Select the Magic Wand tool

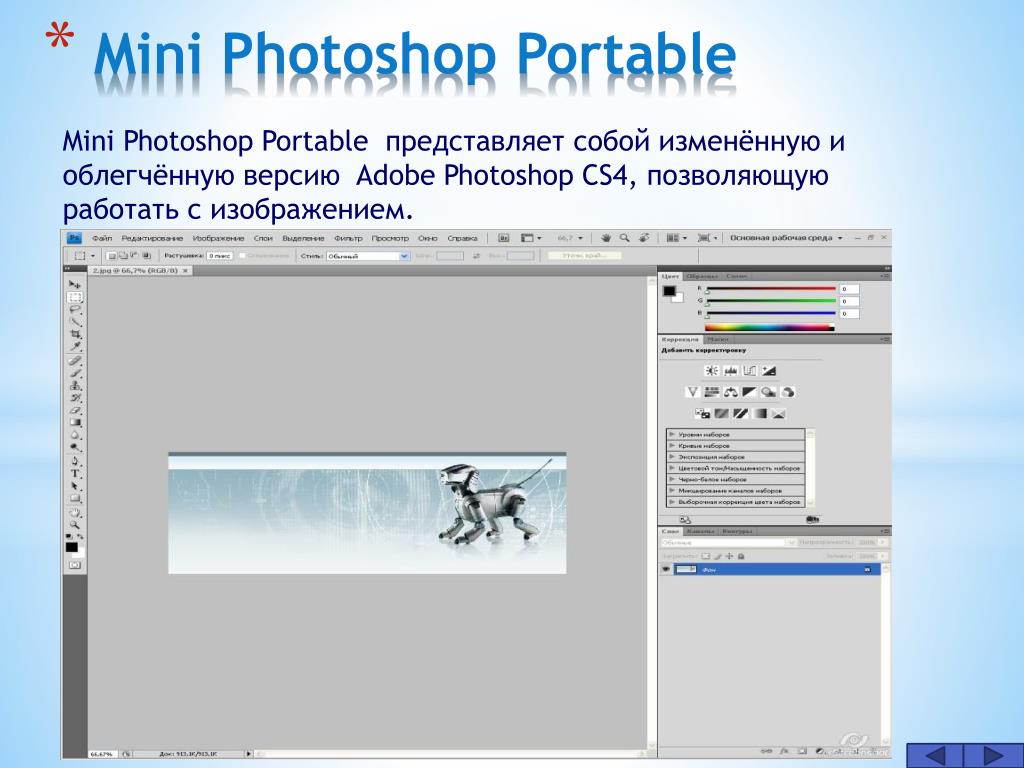[75, 322]
